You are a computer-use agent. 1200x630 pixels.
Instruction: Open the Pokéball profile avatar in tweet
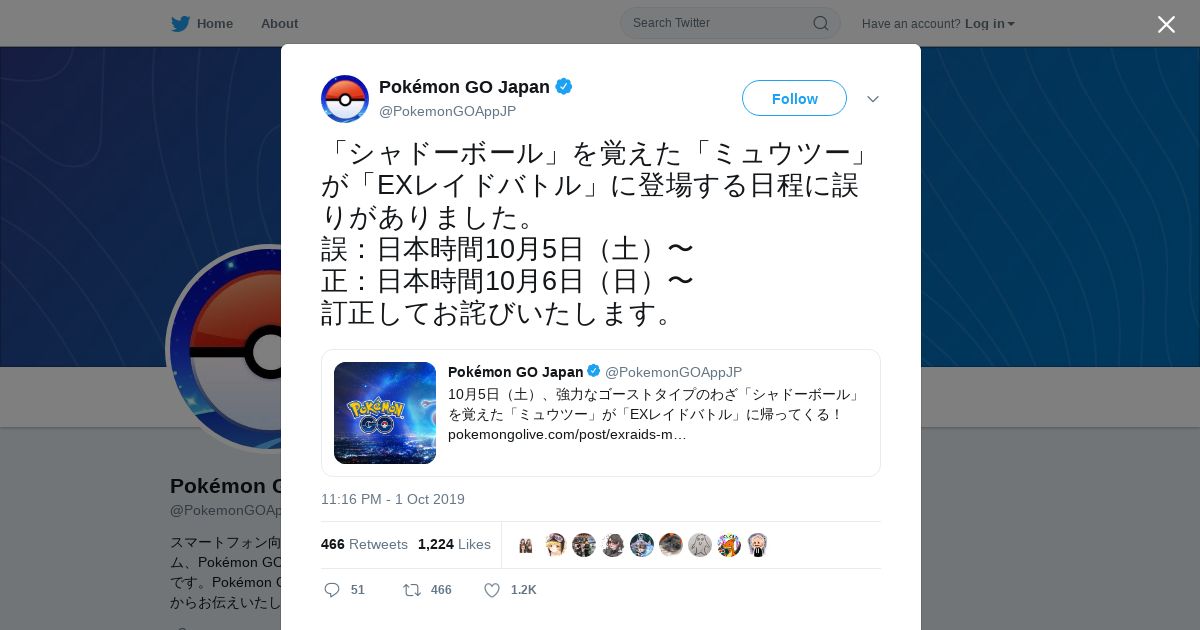click(345, 99)
